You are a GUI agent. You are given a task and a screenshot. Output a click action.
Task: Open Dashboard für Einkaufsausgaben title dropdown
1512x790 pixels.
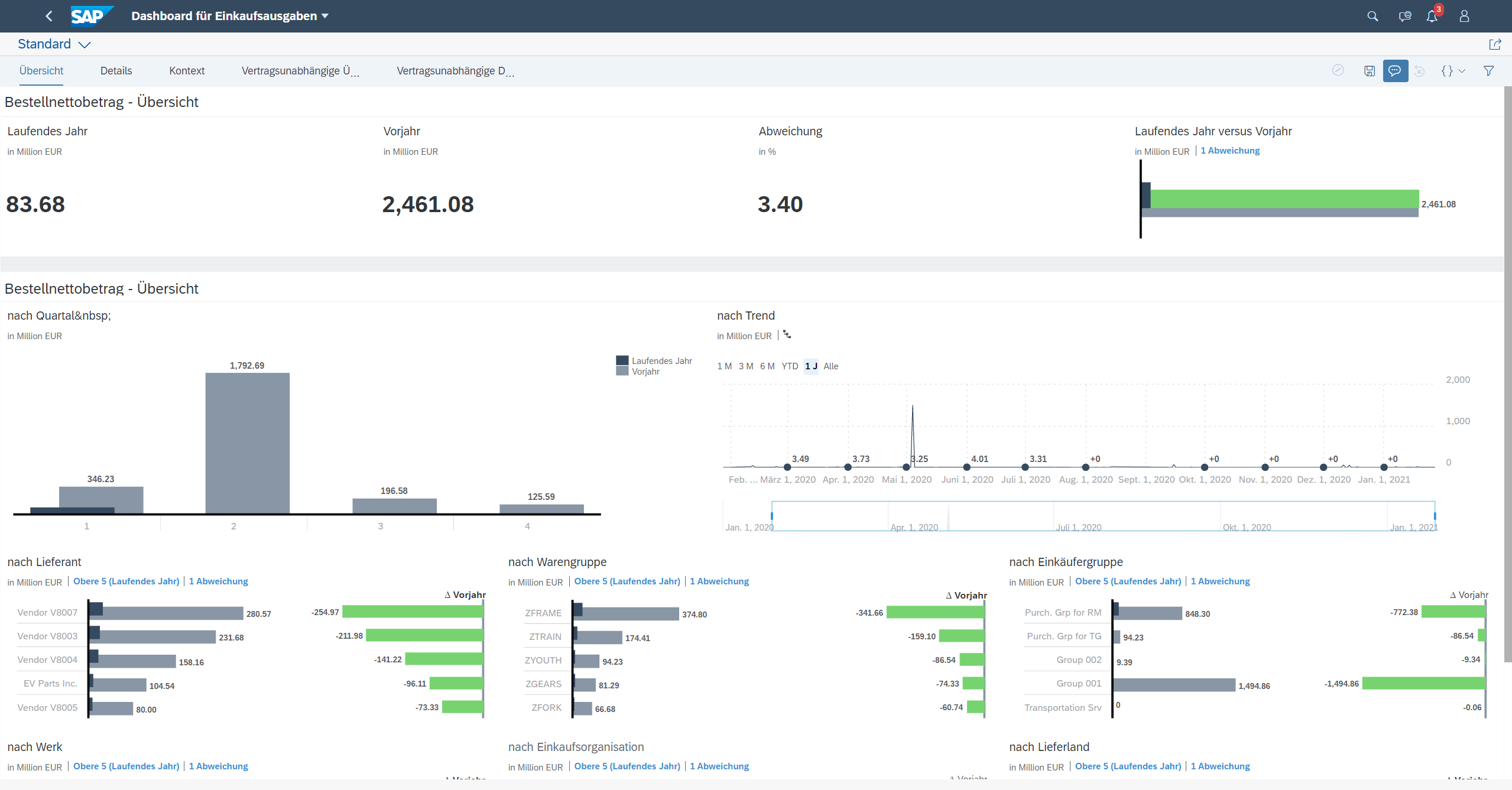(325, 16)
